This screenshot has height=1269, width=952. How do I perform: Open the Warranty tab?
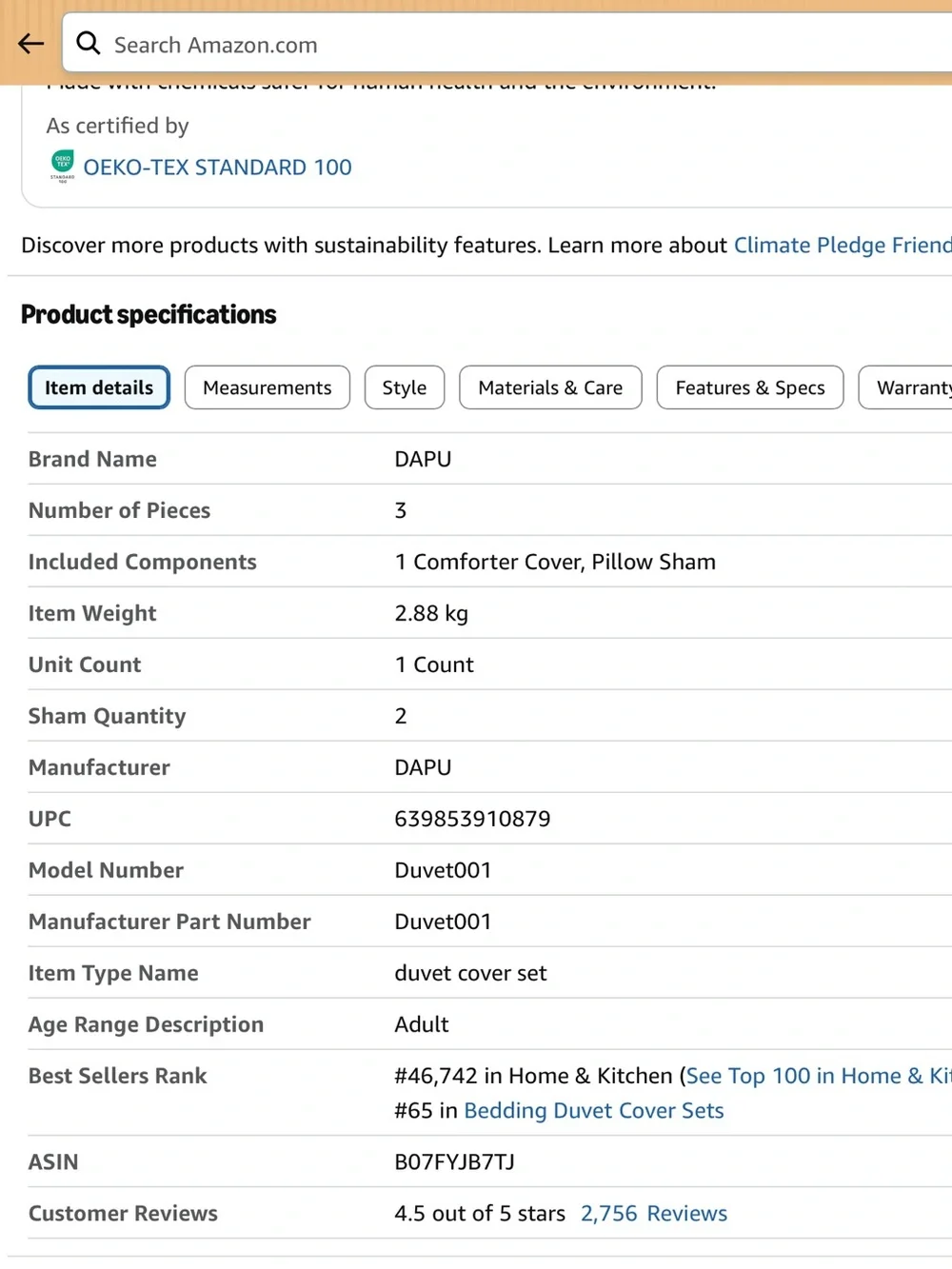coord(905,387)
